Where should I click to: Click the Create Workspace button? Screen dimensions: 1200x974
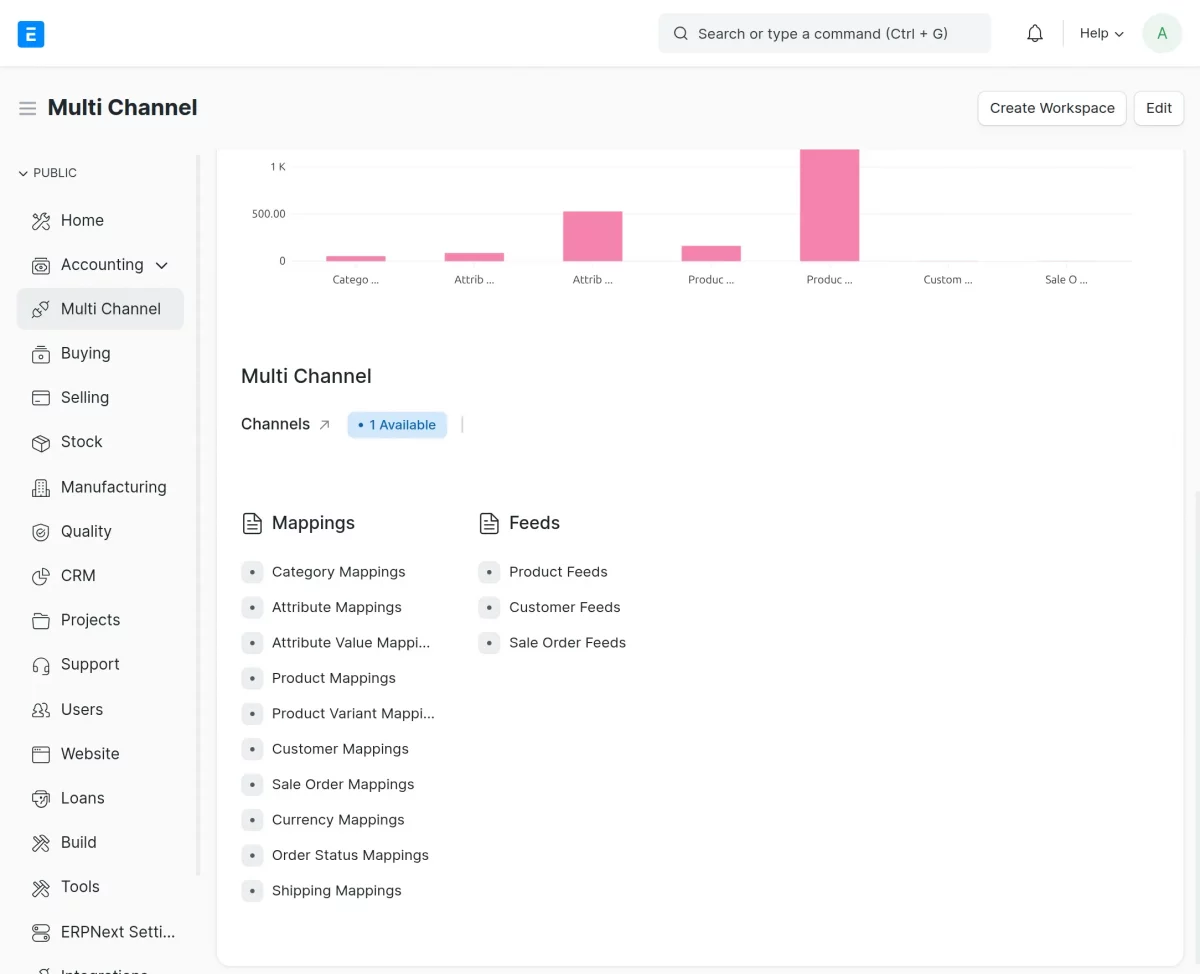(x=1052, y=108)
